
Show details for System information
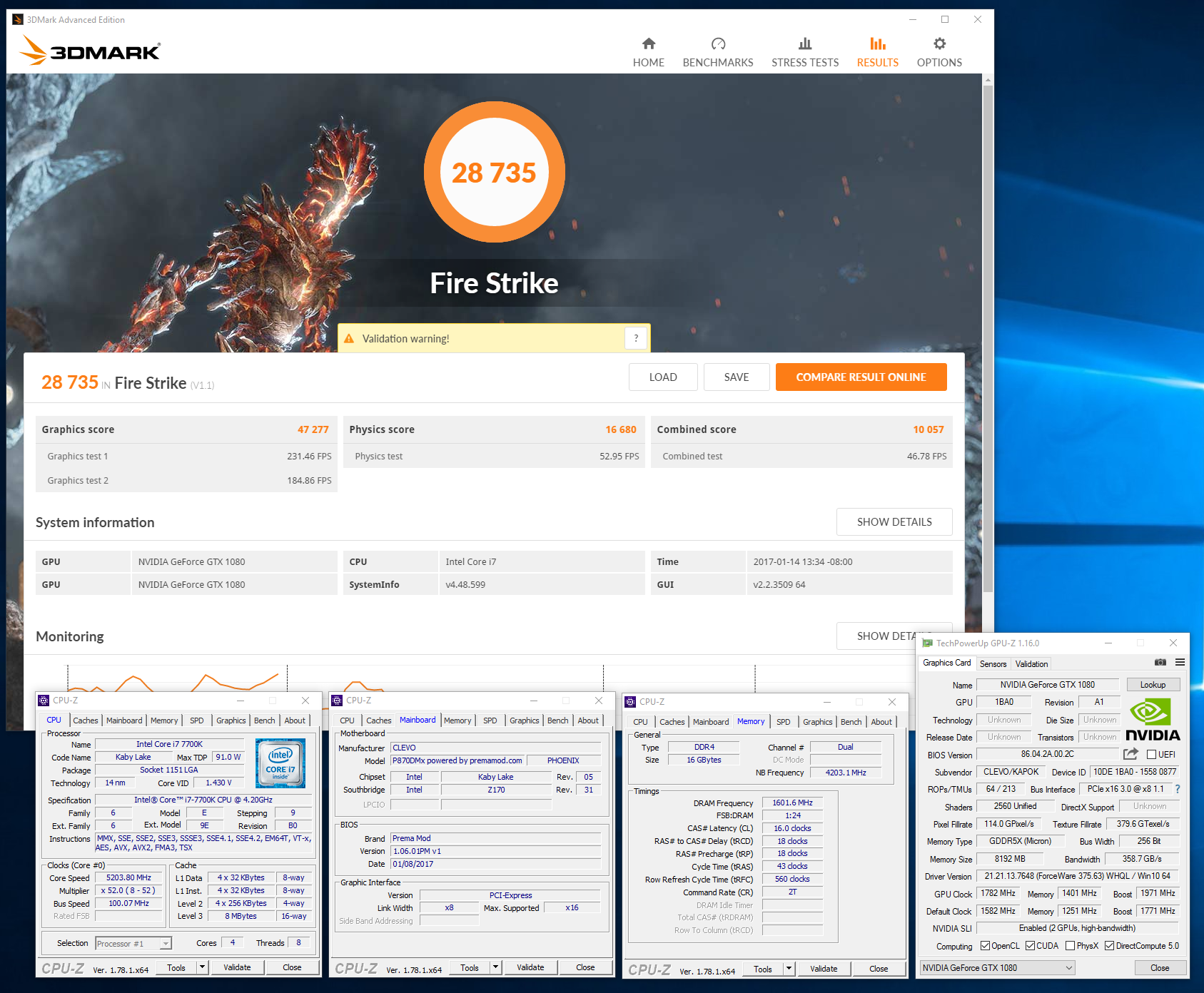tap(894, 521)
